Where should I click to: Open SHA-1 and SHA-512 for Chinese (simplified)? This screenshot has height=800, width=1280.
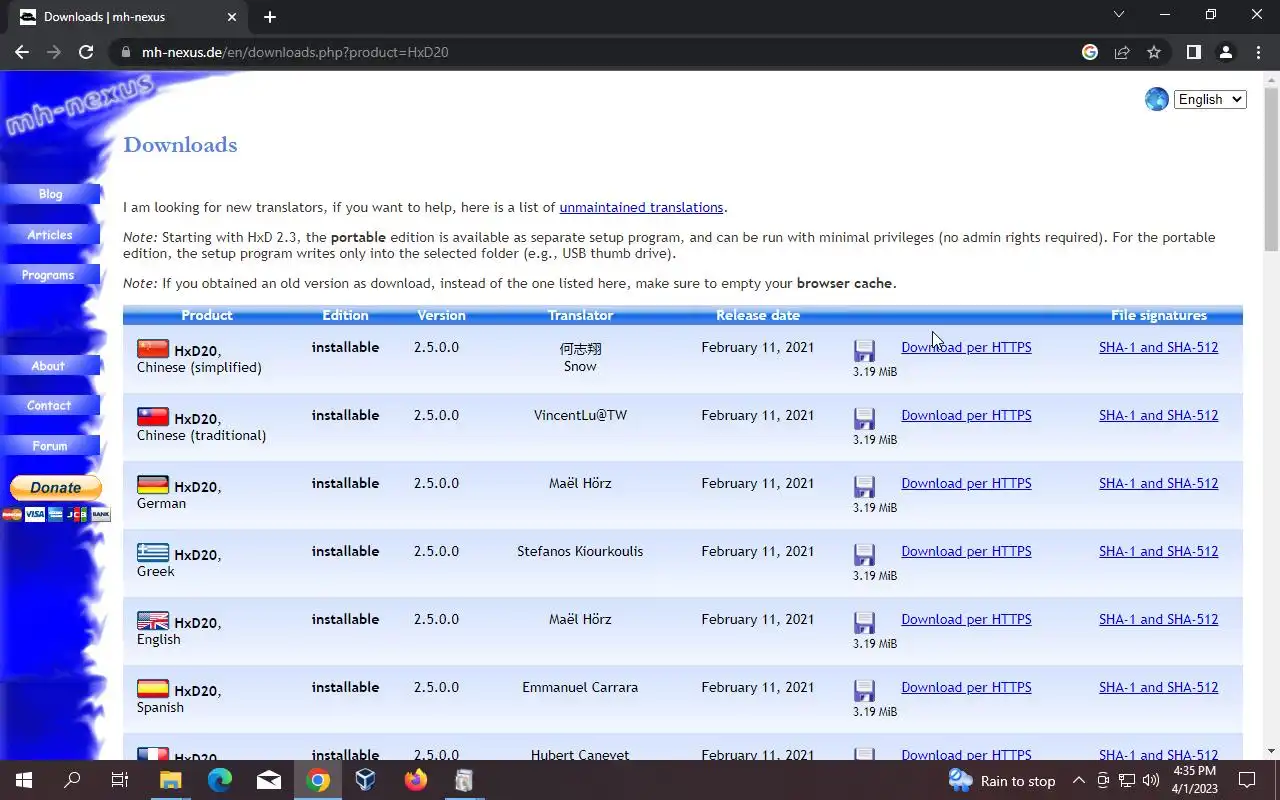pyautogui.click(x=1158, y=347)
